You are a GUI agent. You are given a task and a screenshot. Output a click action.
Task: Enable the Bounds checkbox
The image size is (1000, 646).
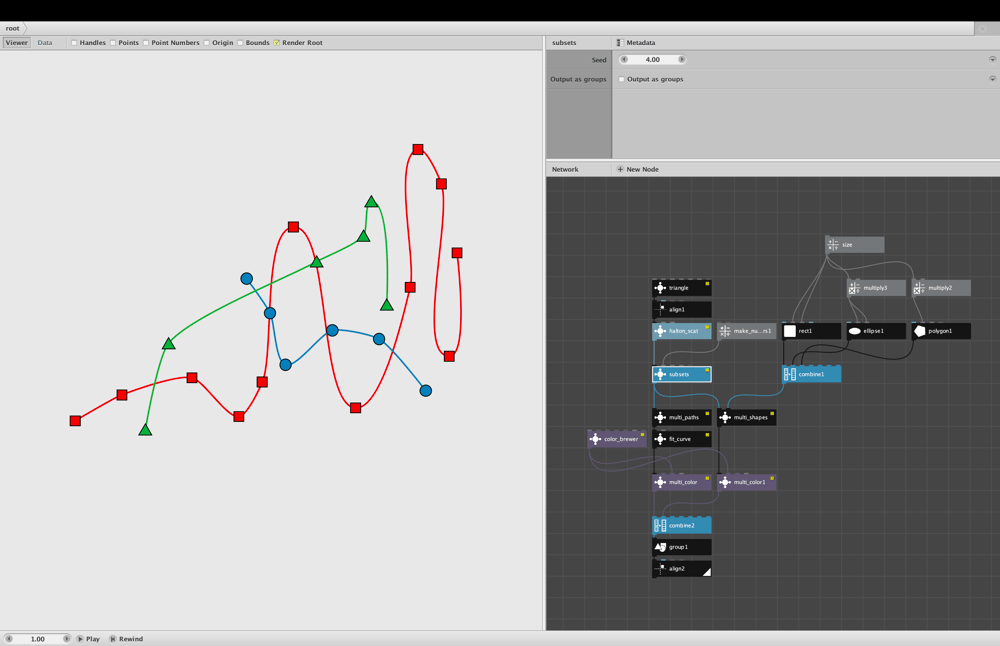(240, 43)
